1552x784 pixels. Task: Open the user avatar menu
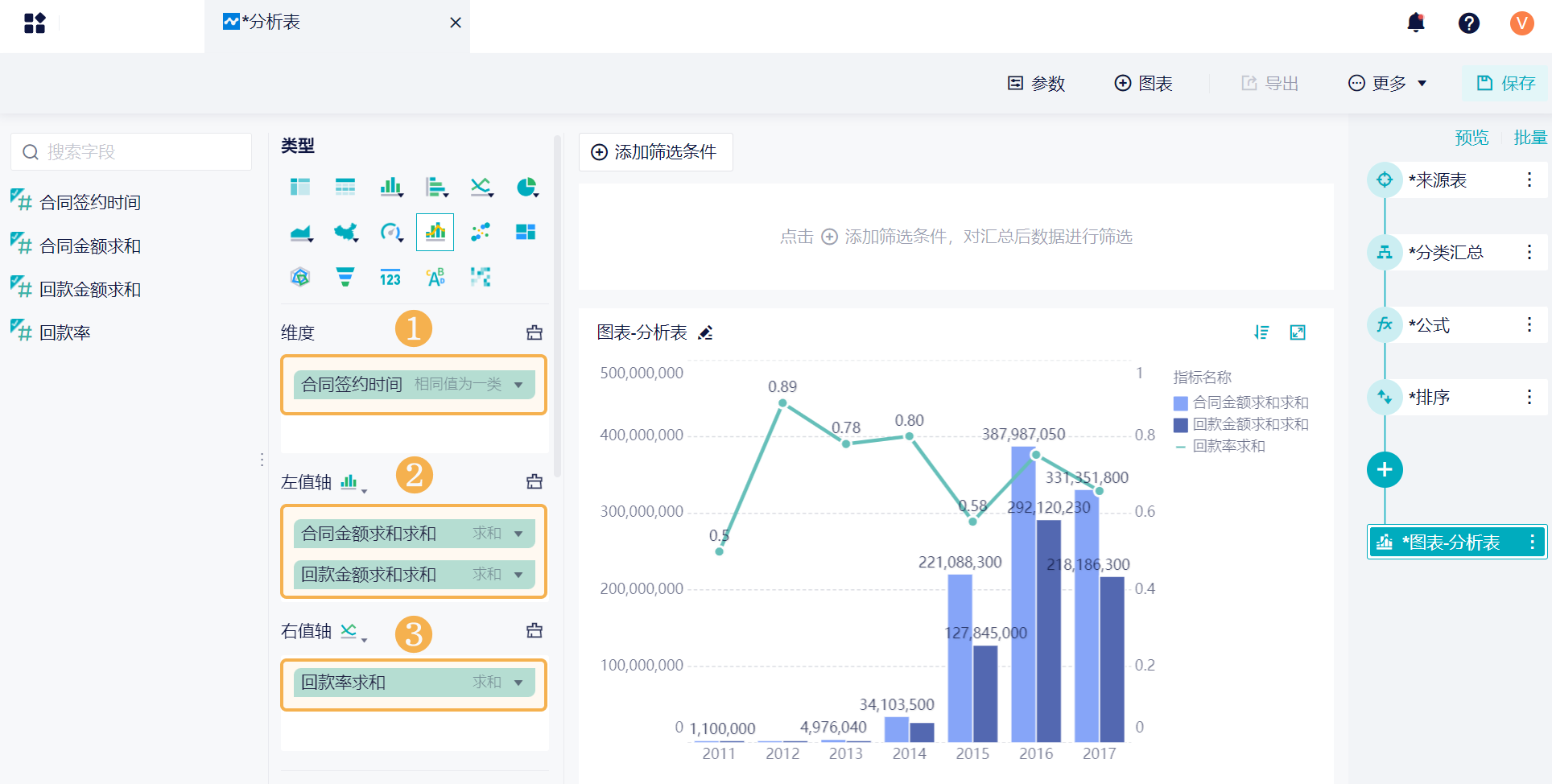point(1521,23)
